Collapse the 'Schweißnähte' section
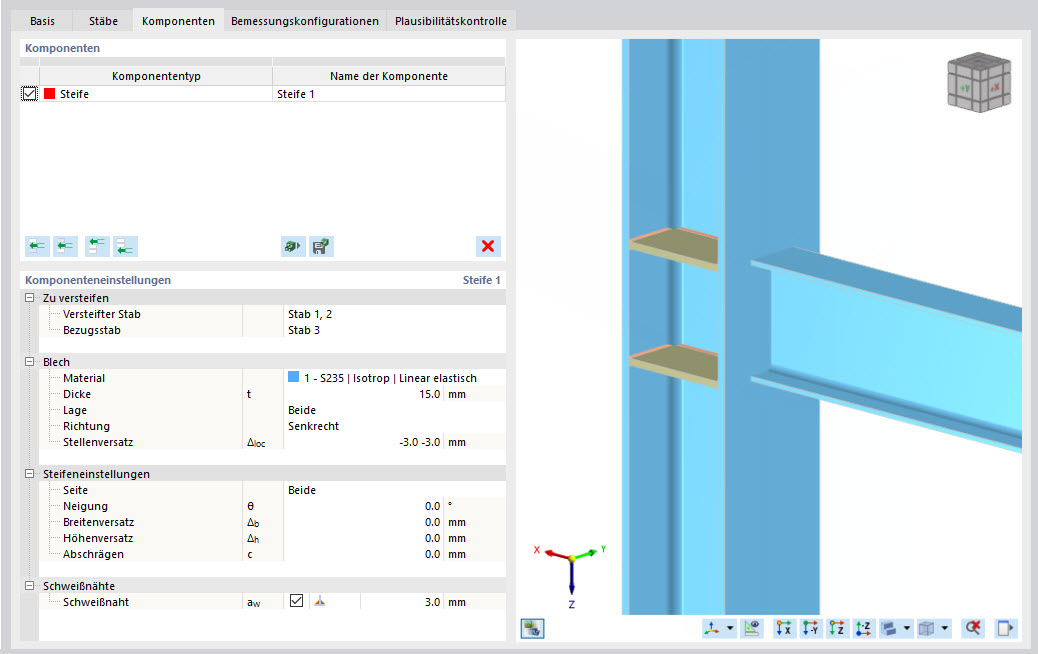Screen dimensions: 1038x654 pos(29,586)
